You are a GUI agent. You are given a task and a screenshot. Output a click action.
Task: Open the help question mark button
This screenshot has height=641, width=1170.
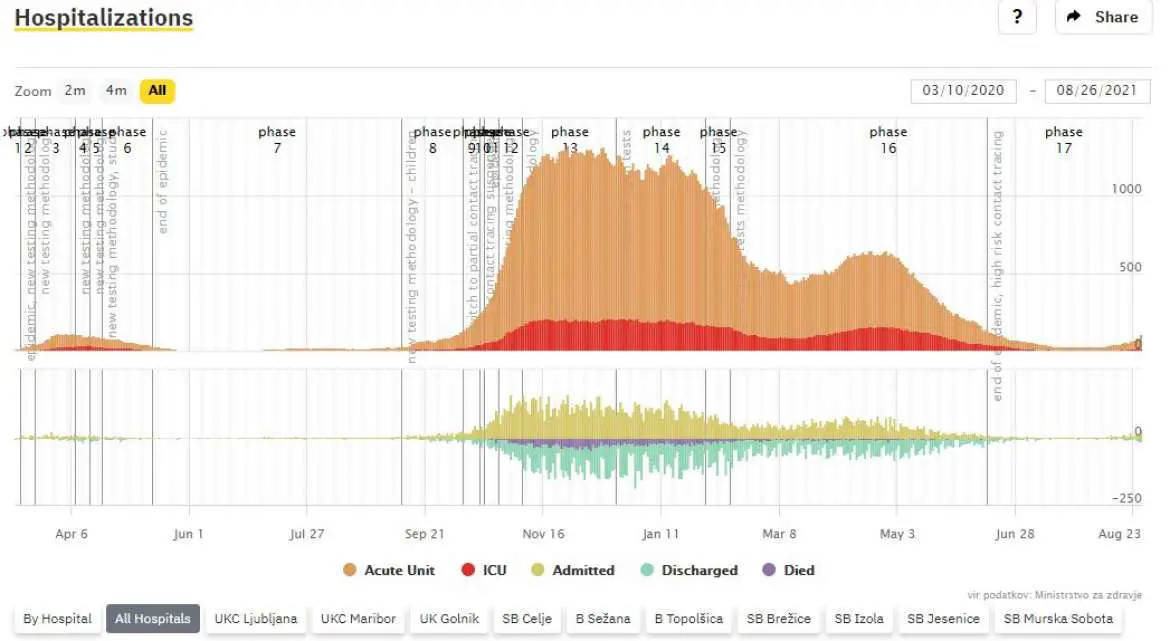coord(1017,17)
